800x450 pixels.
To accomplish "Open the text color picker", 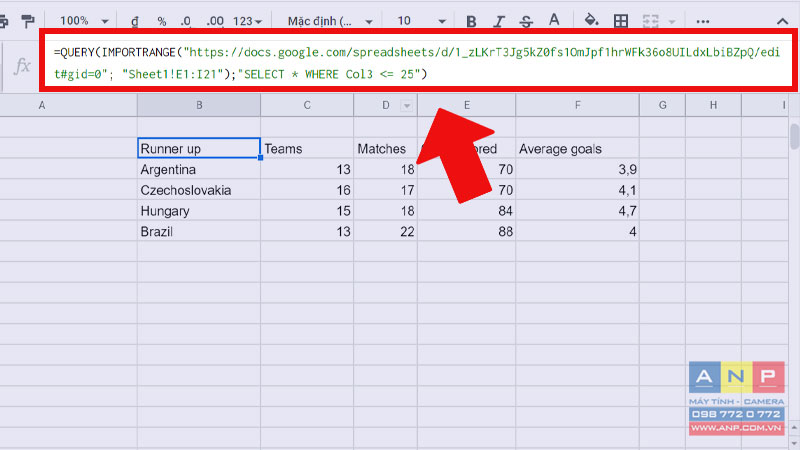I will (x=554, y=20).
